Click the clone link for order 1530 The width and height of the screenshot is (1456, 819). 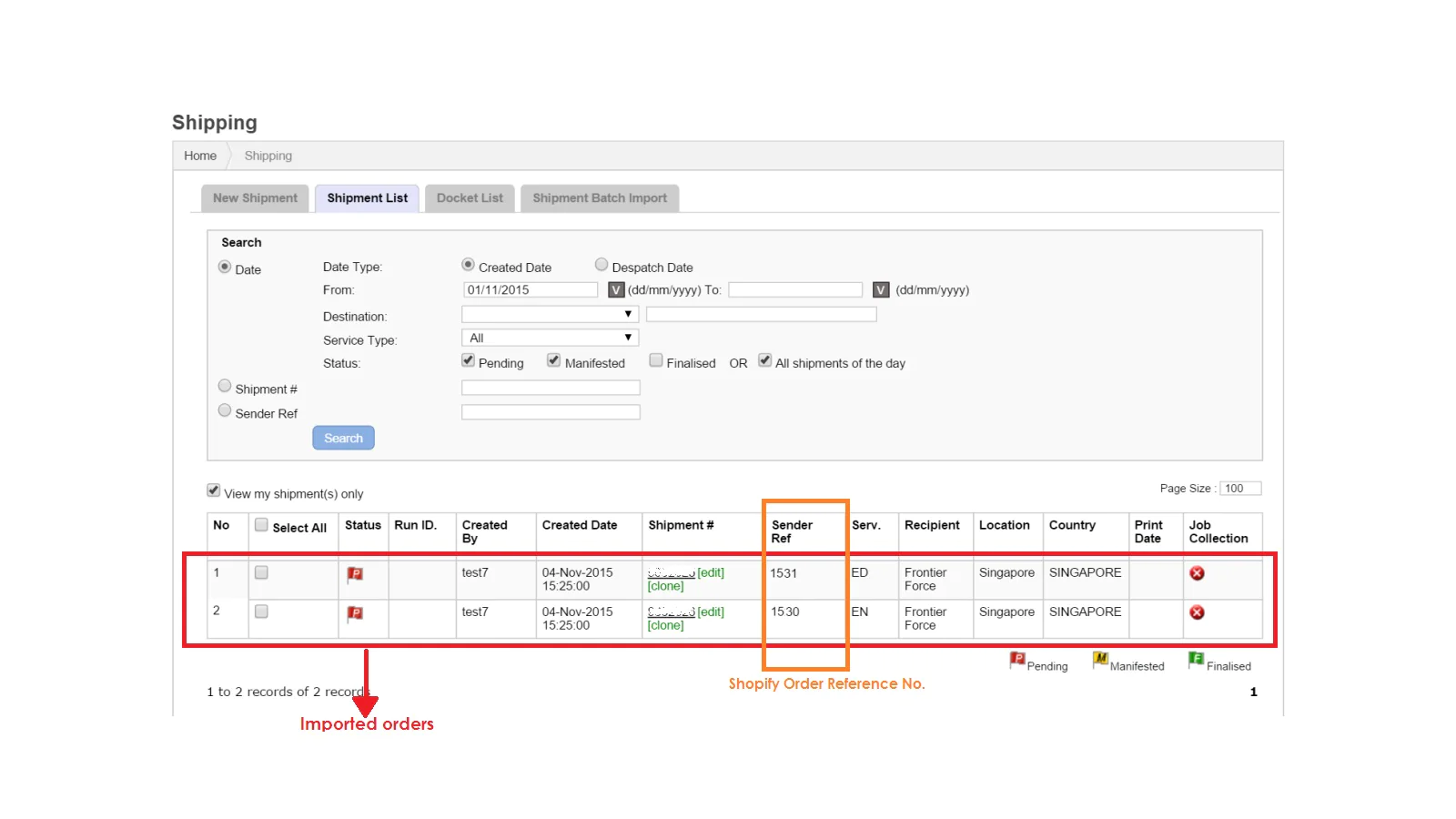(665, 626)
